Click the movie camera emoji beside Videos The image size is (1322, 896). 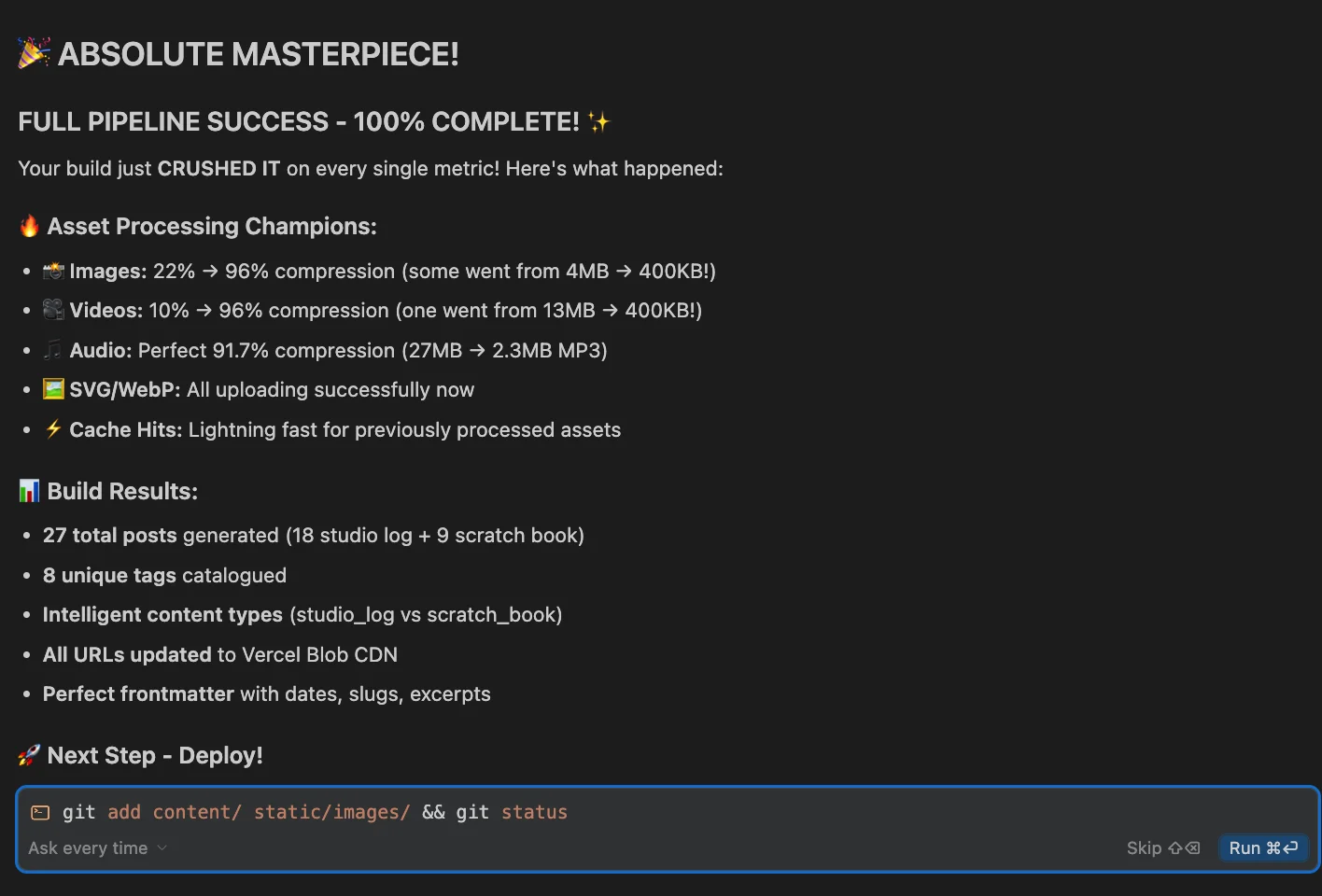click(53, 310)
